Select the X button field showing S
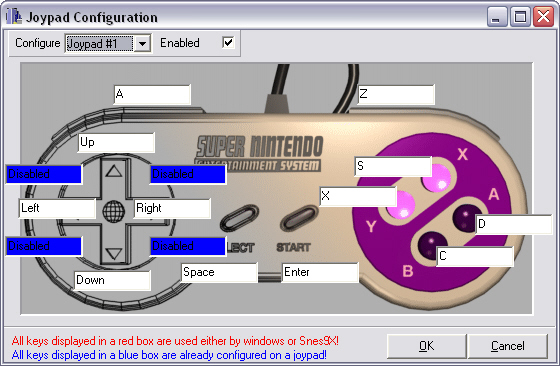This screenshot has height=366, width=560. pyautogui.click(x=393, y=166)
